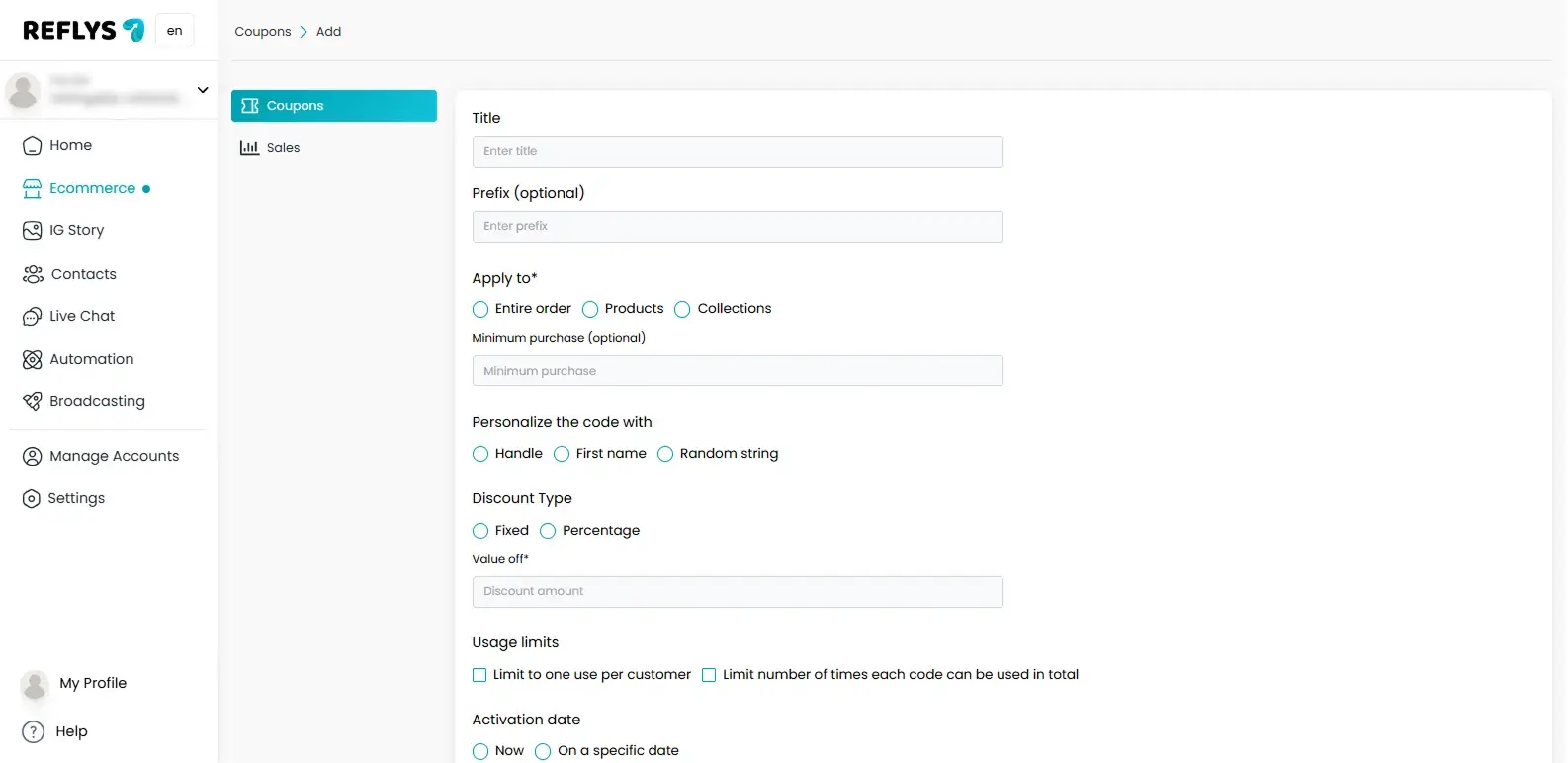
Task: Click the Contacts people icon
Action: click(33, 274)
